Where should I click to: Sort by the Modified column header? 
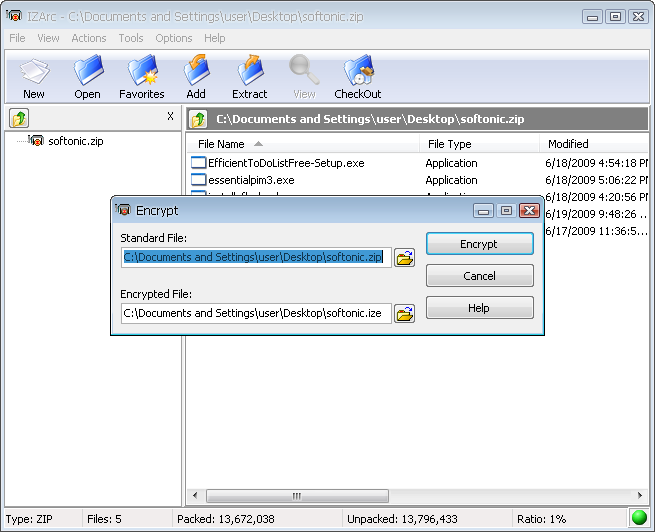(595, 144)
